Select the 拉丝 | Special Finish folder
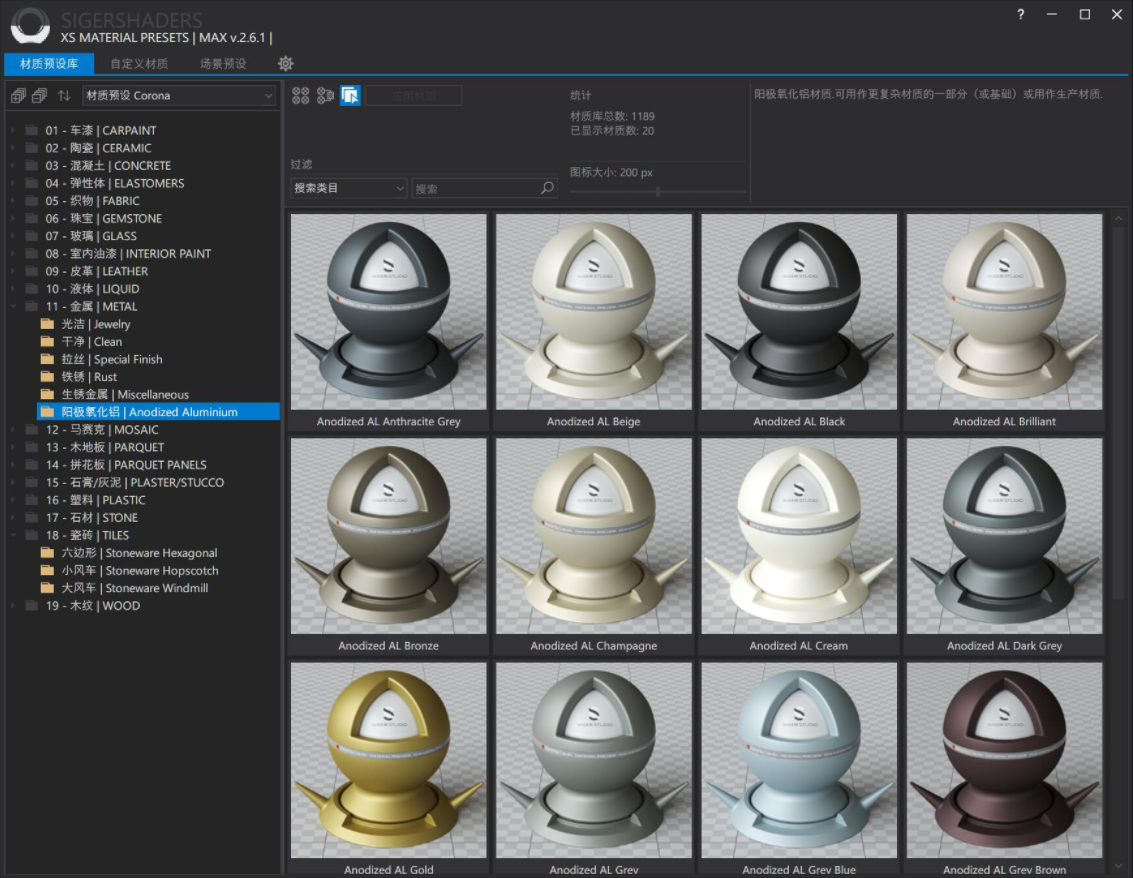This screenshot has height=878, width=1134. 111,360
